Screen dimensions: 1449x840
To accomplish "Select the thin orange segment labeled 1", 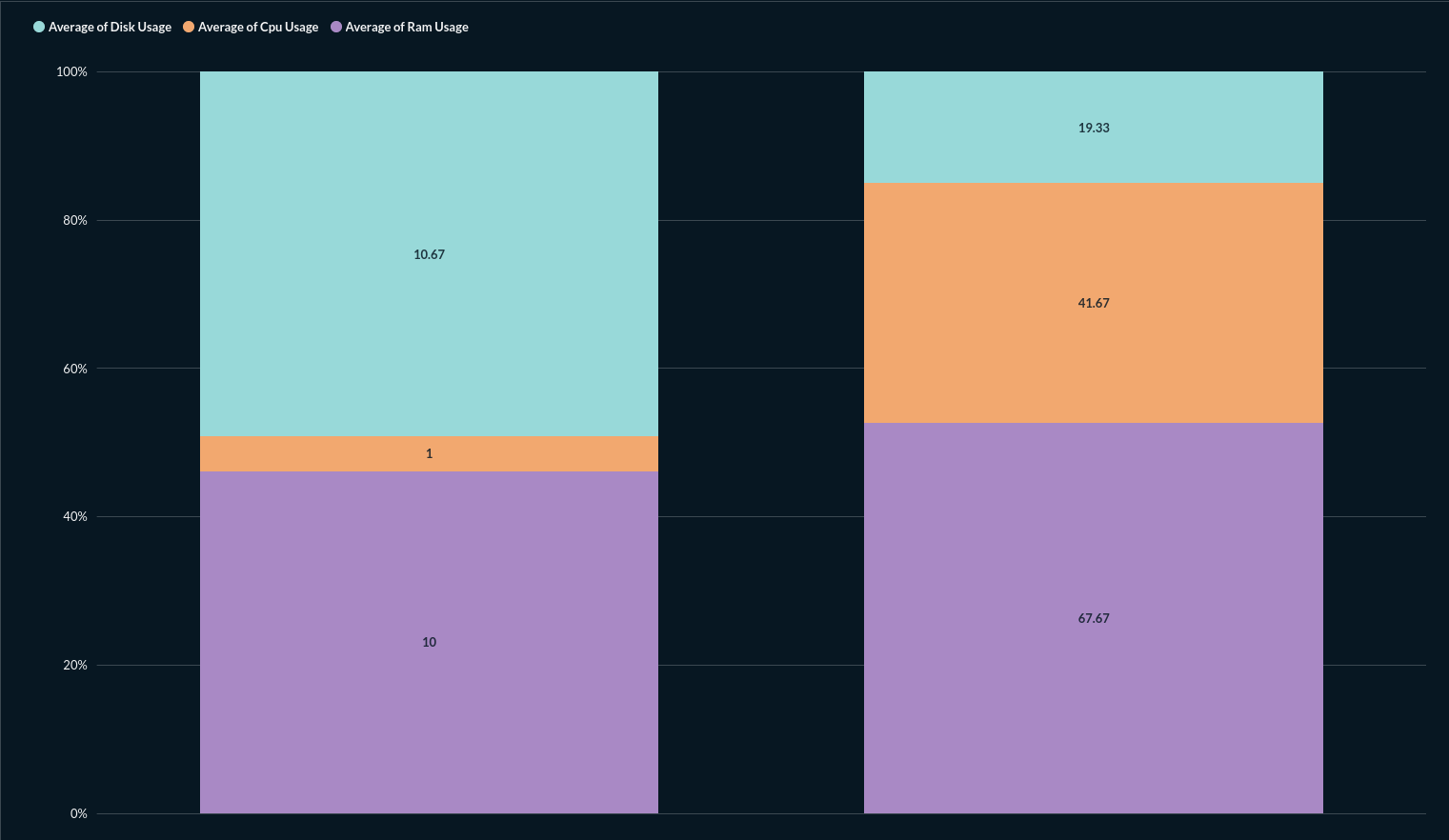I will (x=429, y=453).
